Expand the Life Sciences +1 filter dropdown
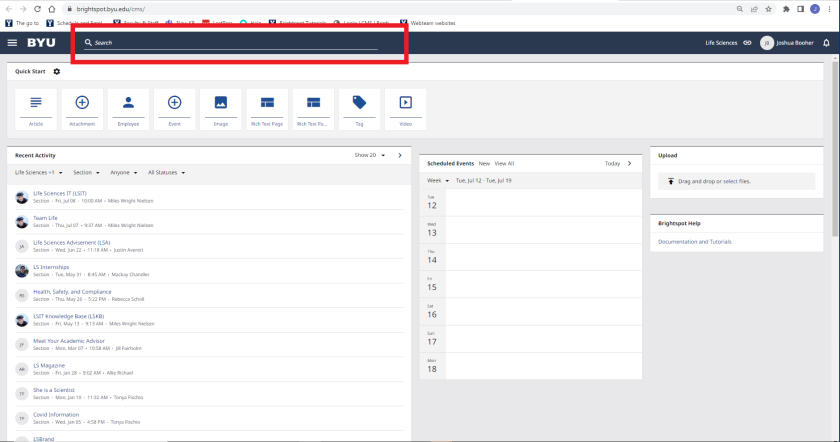The height and width of the screenshot is (442, 840). pos(40,172)
